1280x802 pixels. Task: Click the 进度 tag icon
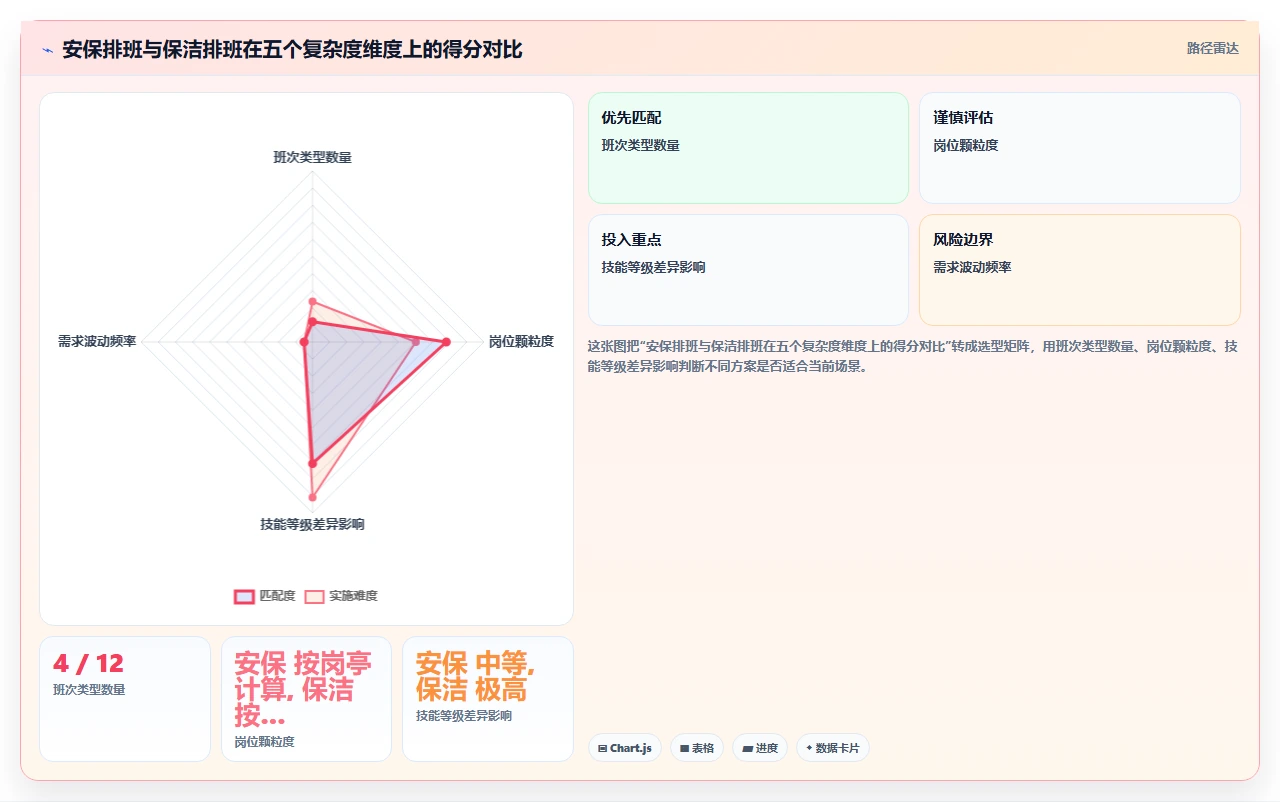click(747, 748)
